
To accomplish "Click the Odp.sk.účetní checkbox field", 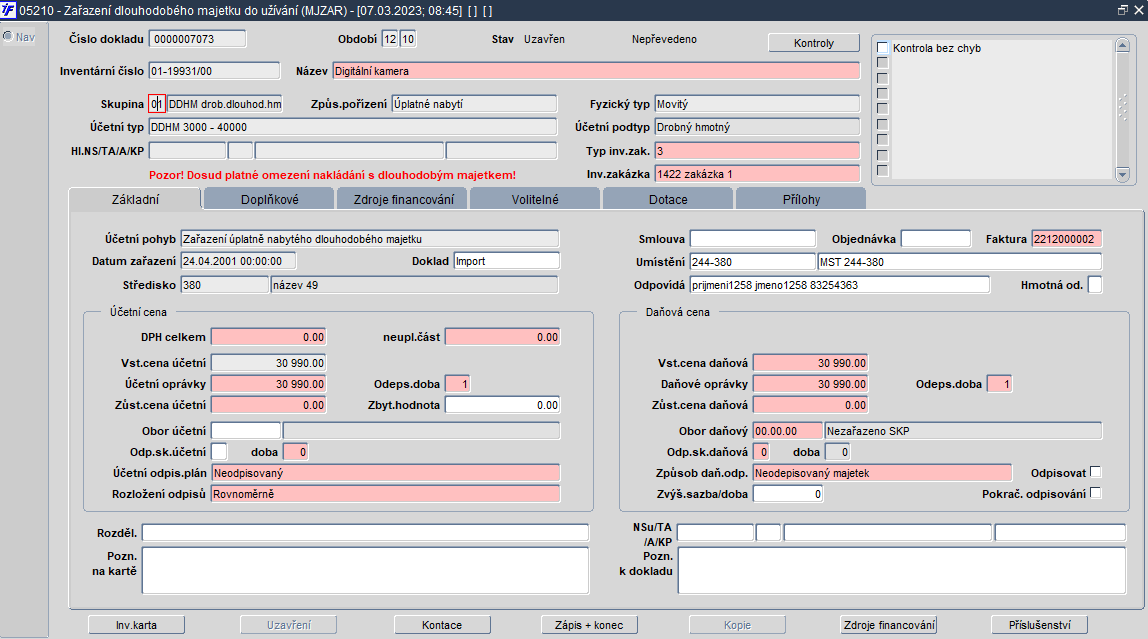I will coord(219,452).
